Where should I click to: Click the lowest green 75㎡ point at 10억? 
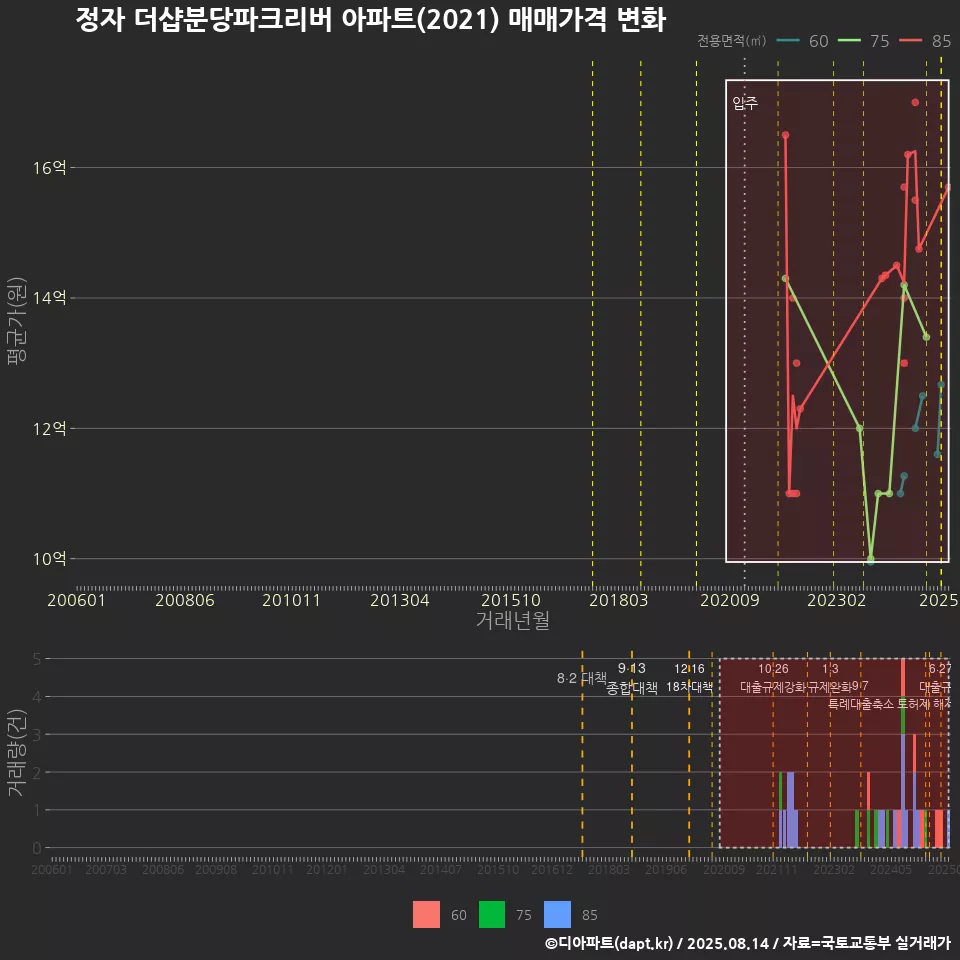click(871, 559)
